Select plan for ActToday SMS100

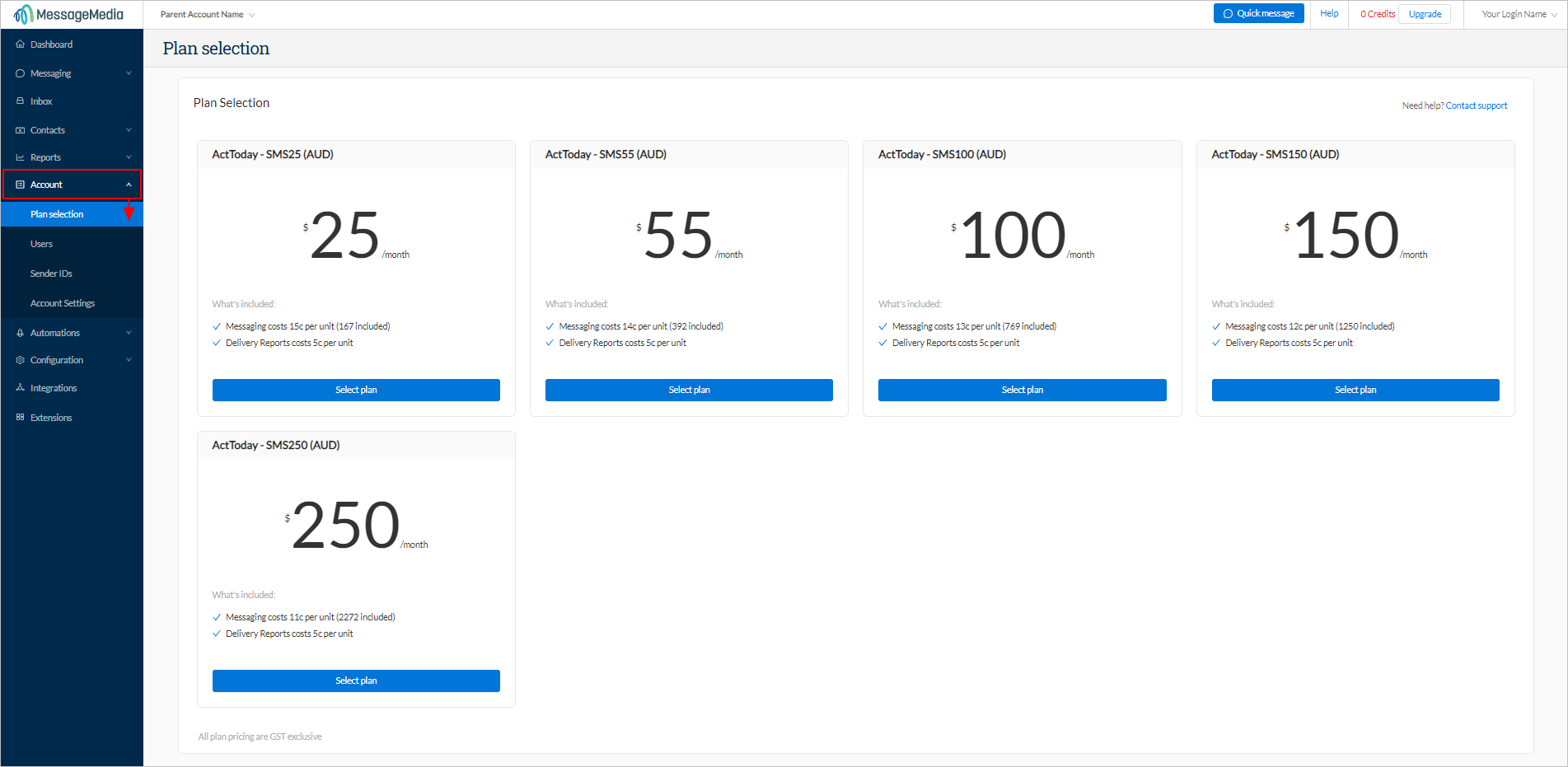[1023, 391]
